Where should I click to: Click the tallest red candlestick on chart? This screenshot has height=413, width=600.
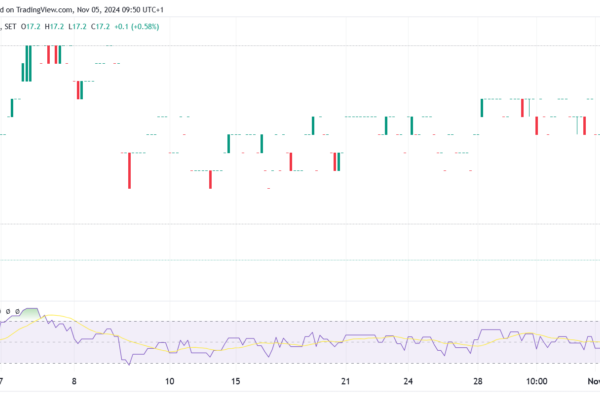(x=129, y=170)
